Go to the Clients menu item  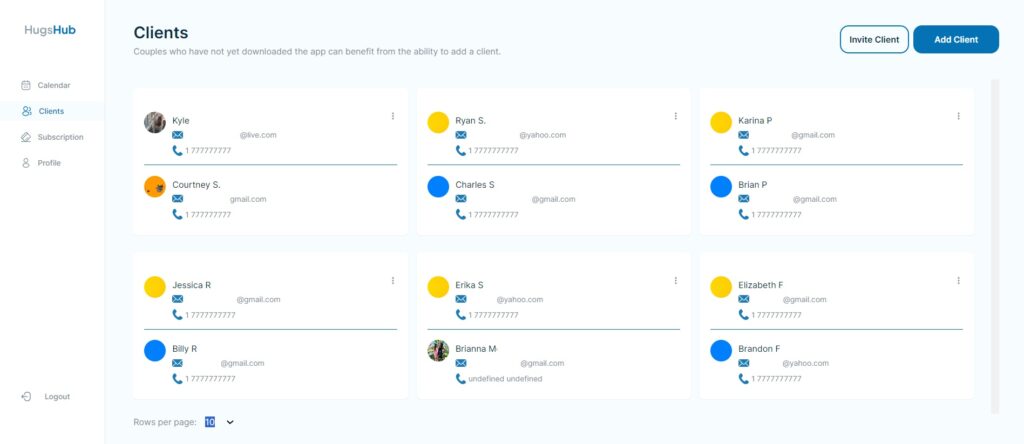pos(50,111)
